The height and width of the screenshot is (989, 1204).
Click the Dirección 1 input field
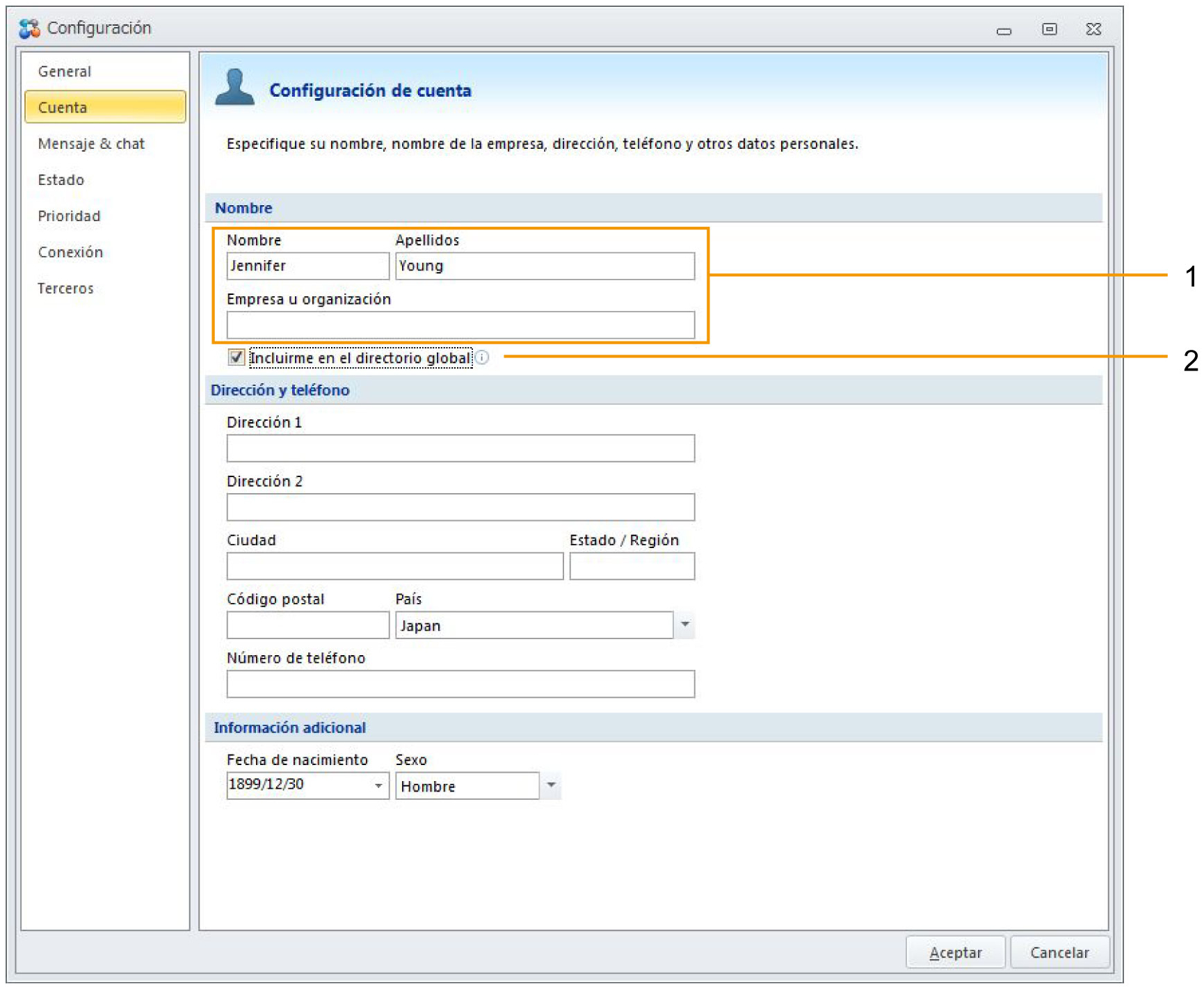coord(460,448)
